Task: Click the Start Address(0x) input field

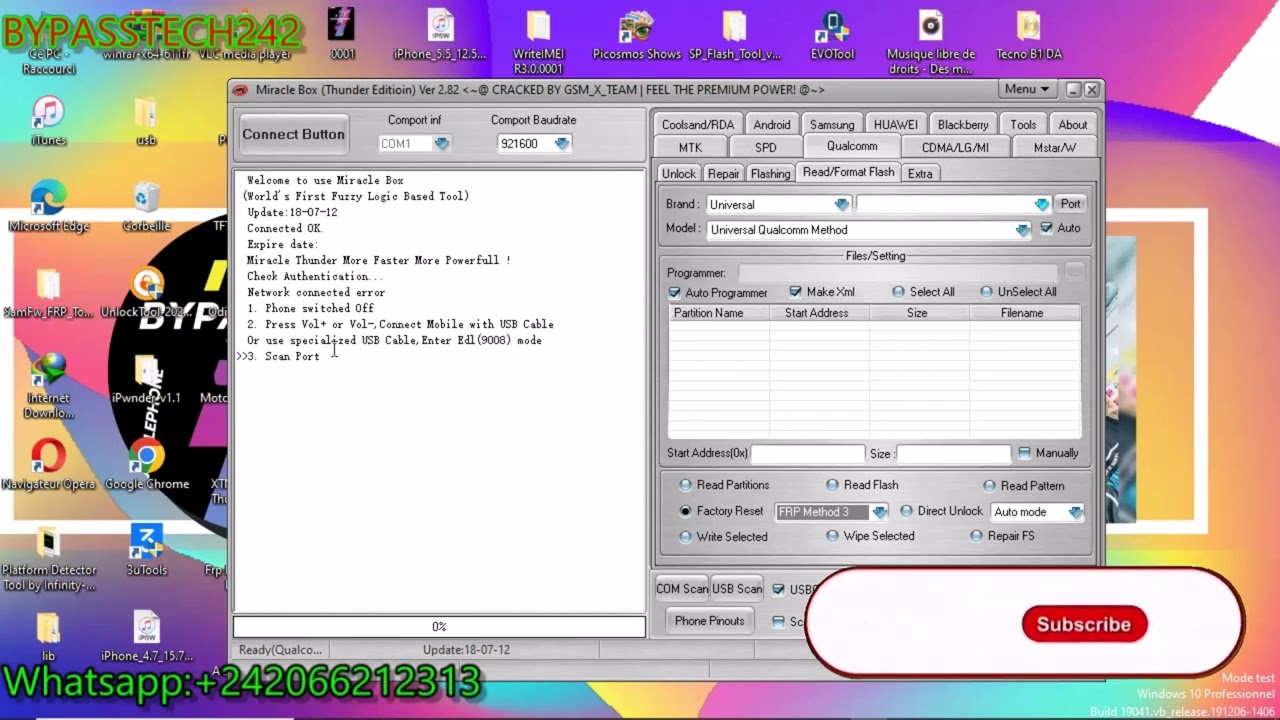Action: (x=808, y=453)
